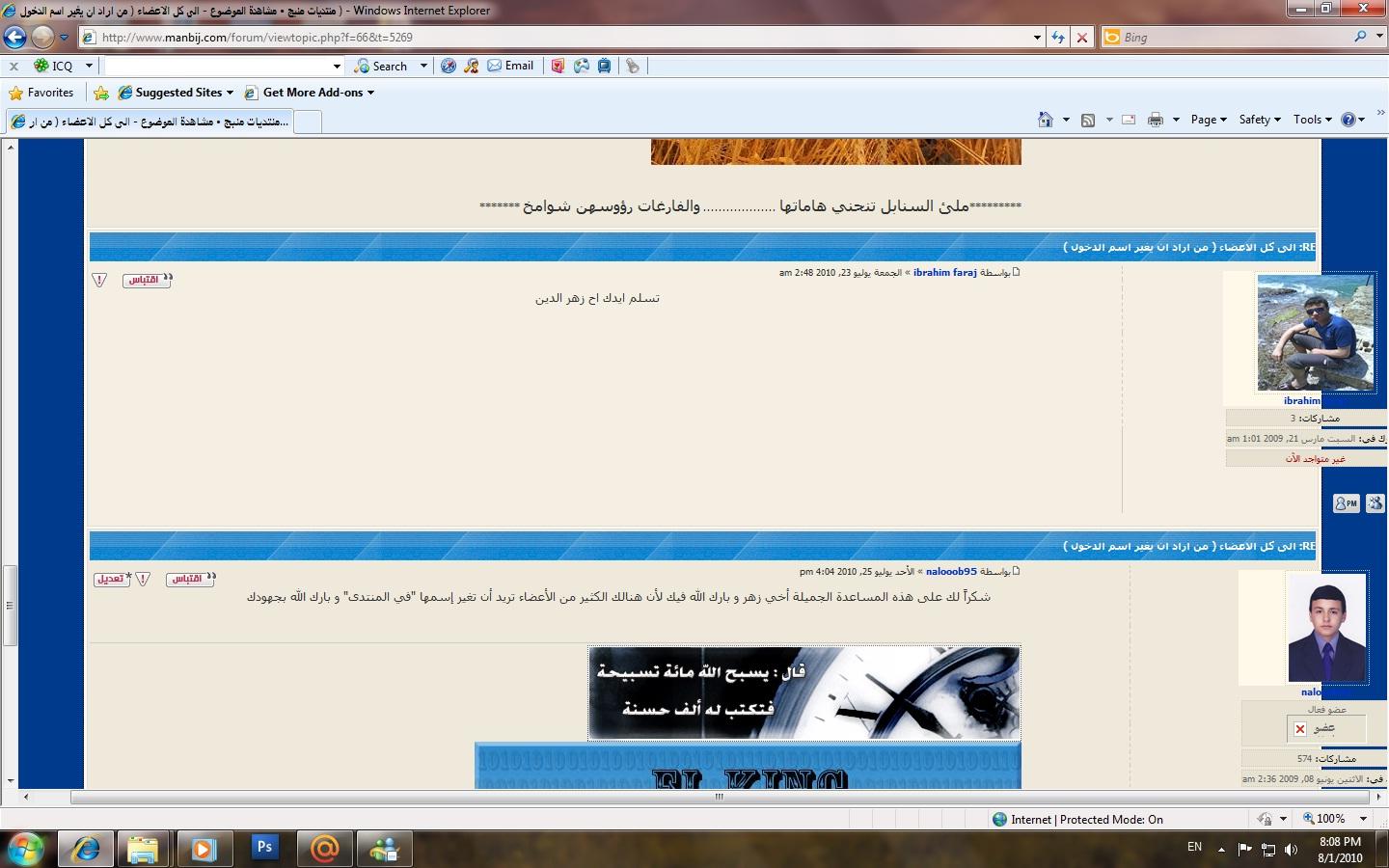Click the Email button in ICQ toolbar
1389x868 pixels.
510,66
